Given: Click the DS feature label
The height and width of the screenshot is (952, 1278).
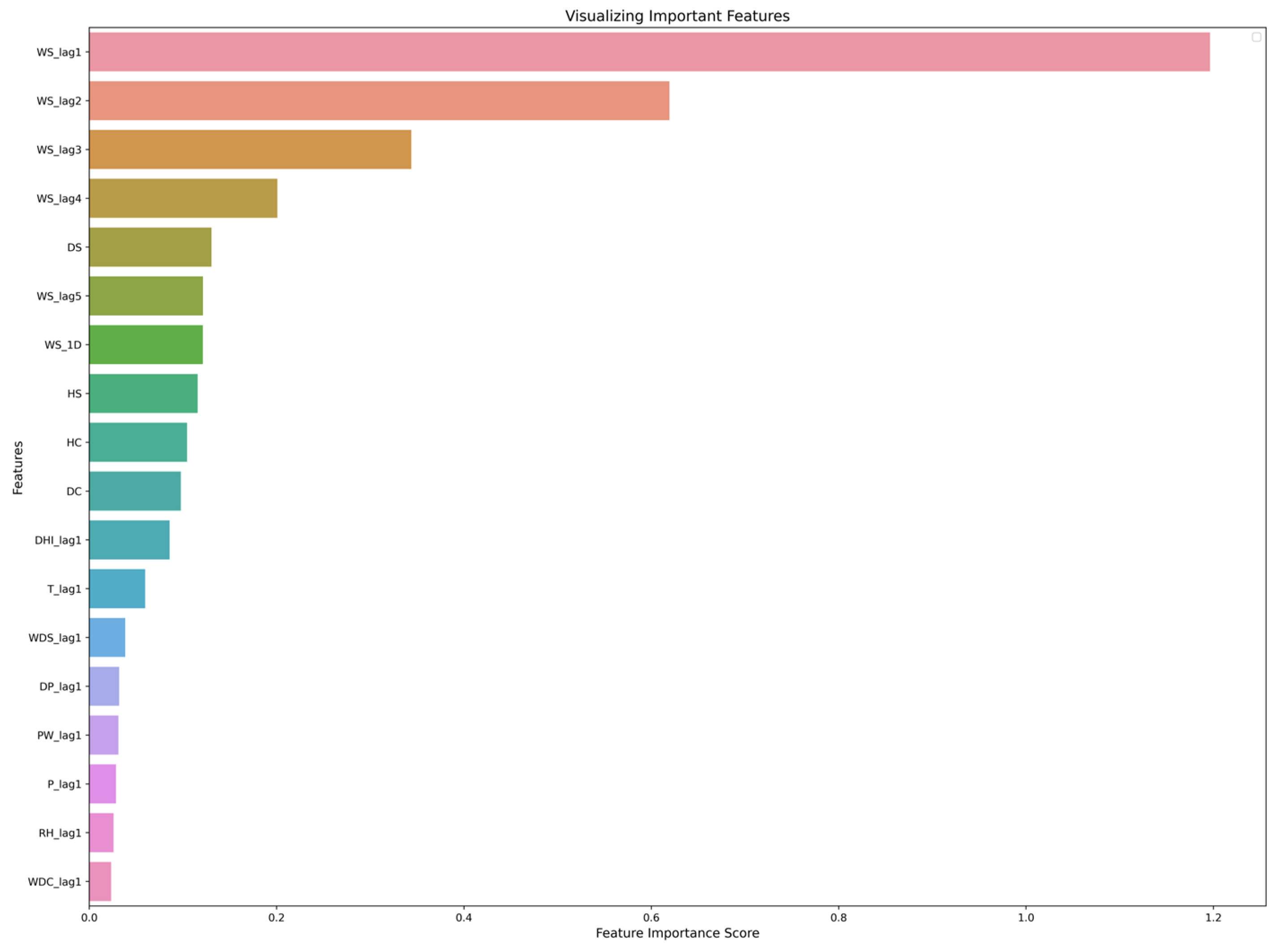Looking at the screenshot, I should [x=74, y=247].
